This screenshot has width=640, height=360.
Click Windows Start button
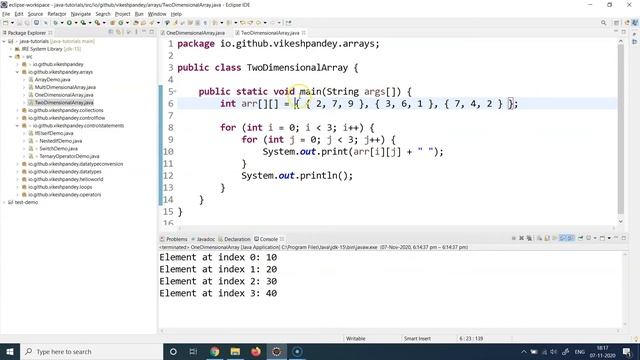10,351
